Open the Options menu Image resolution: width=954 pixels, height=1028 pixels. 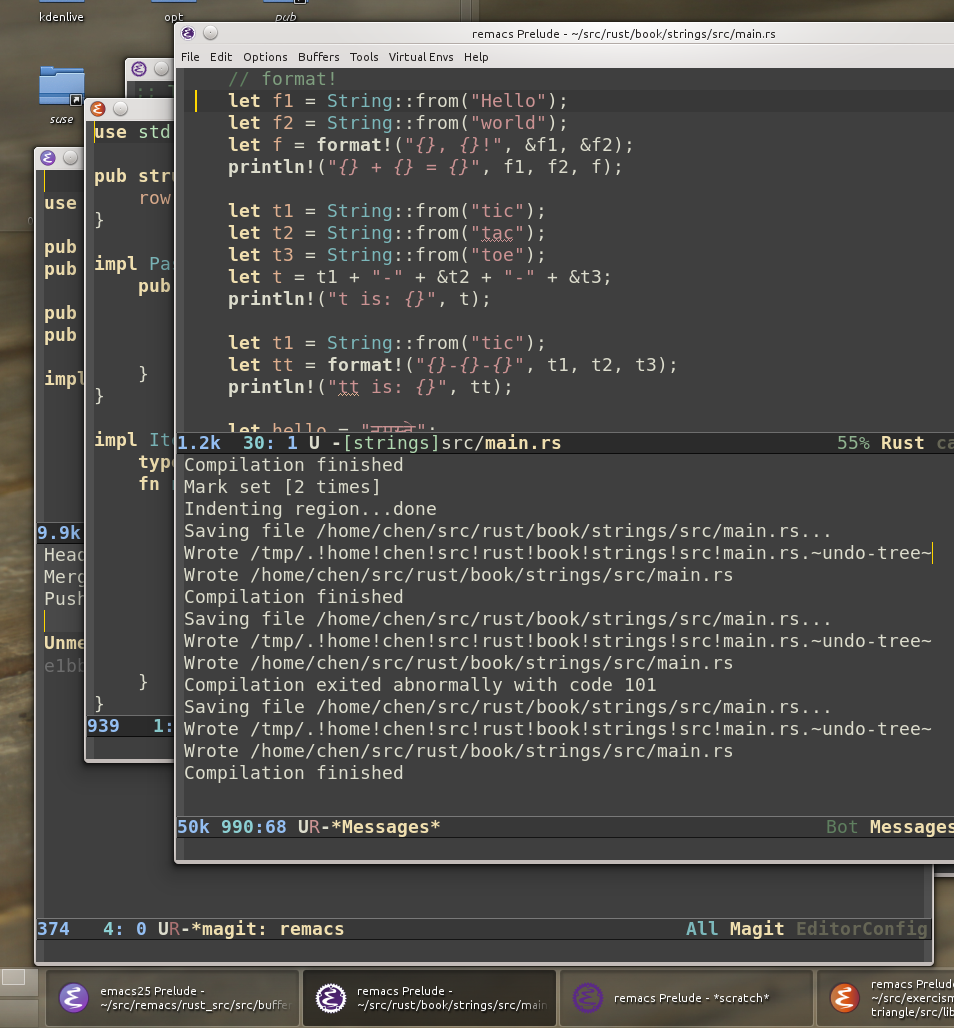[265, 57]
